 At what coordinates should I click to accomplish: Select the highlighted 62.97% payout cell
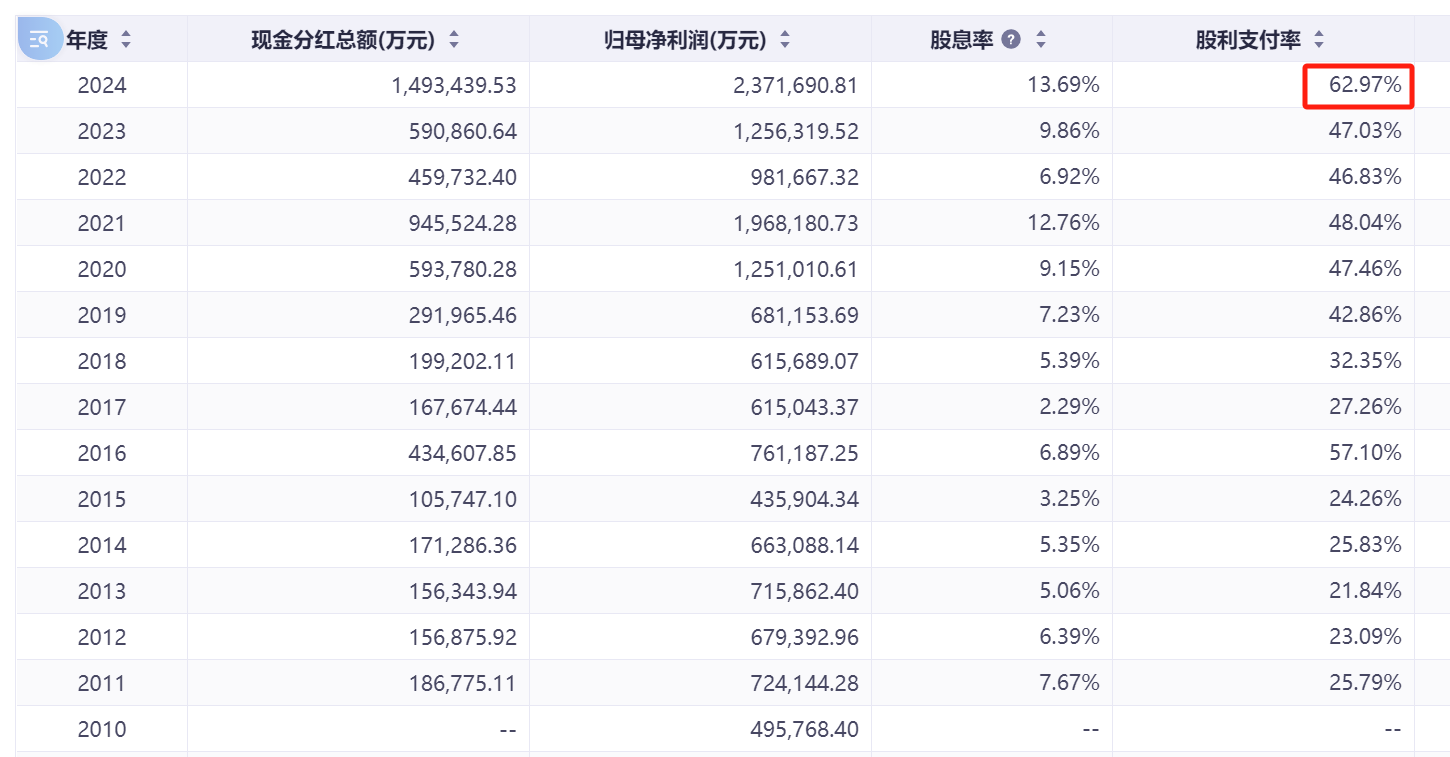tap(1359, 85)
